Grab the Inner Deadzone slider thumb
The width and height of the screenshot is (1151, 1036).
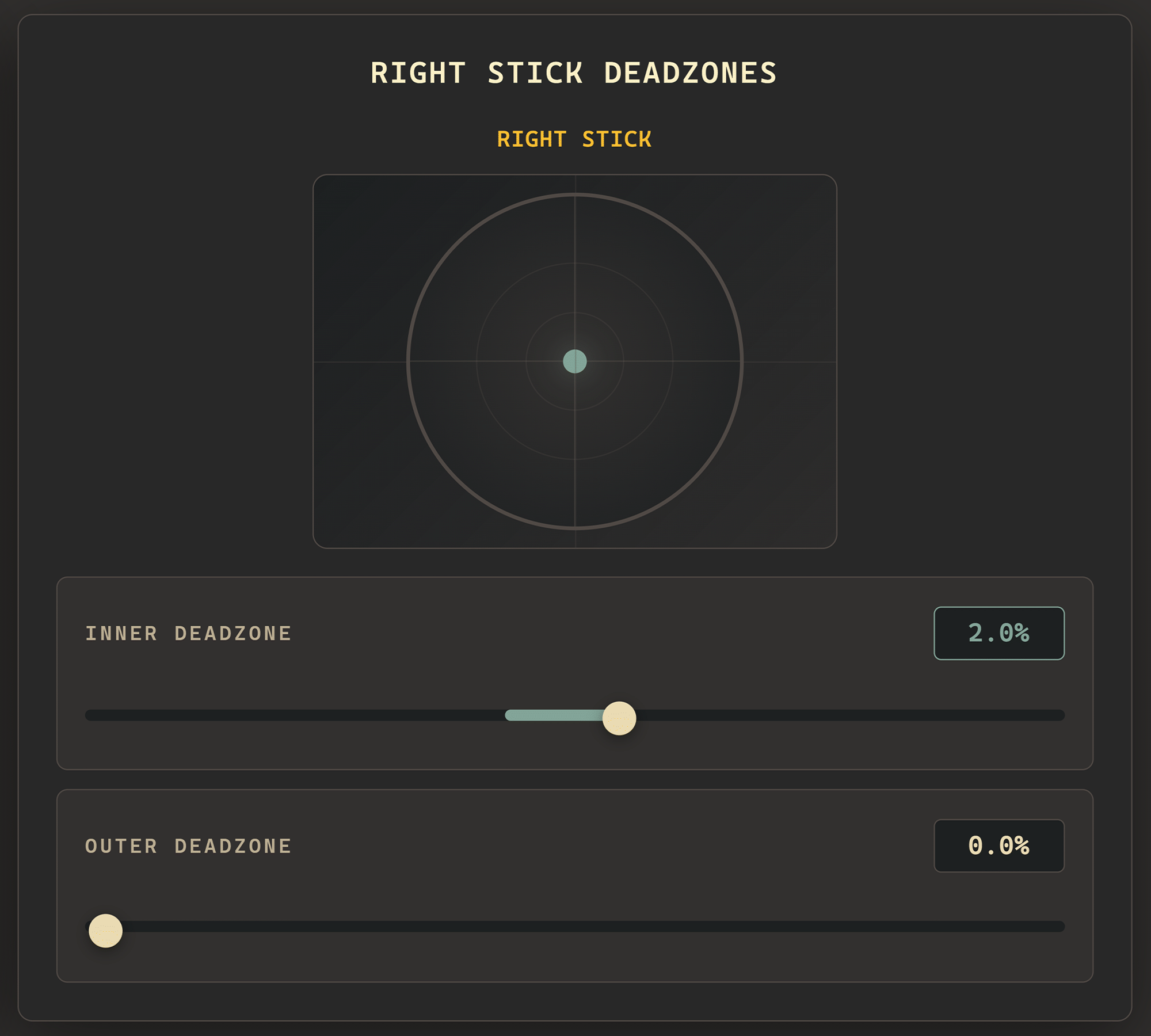click(619, 718)
